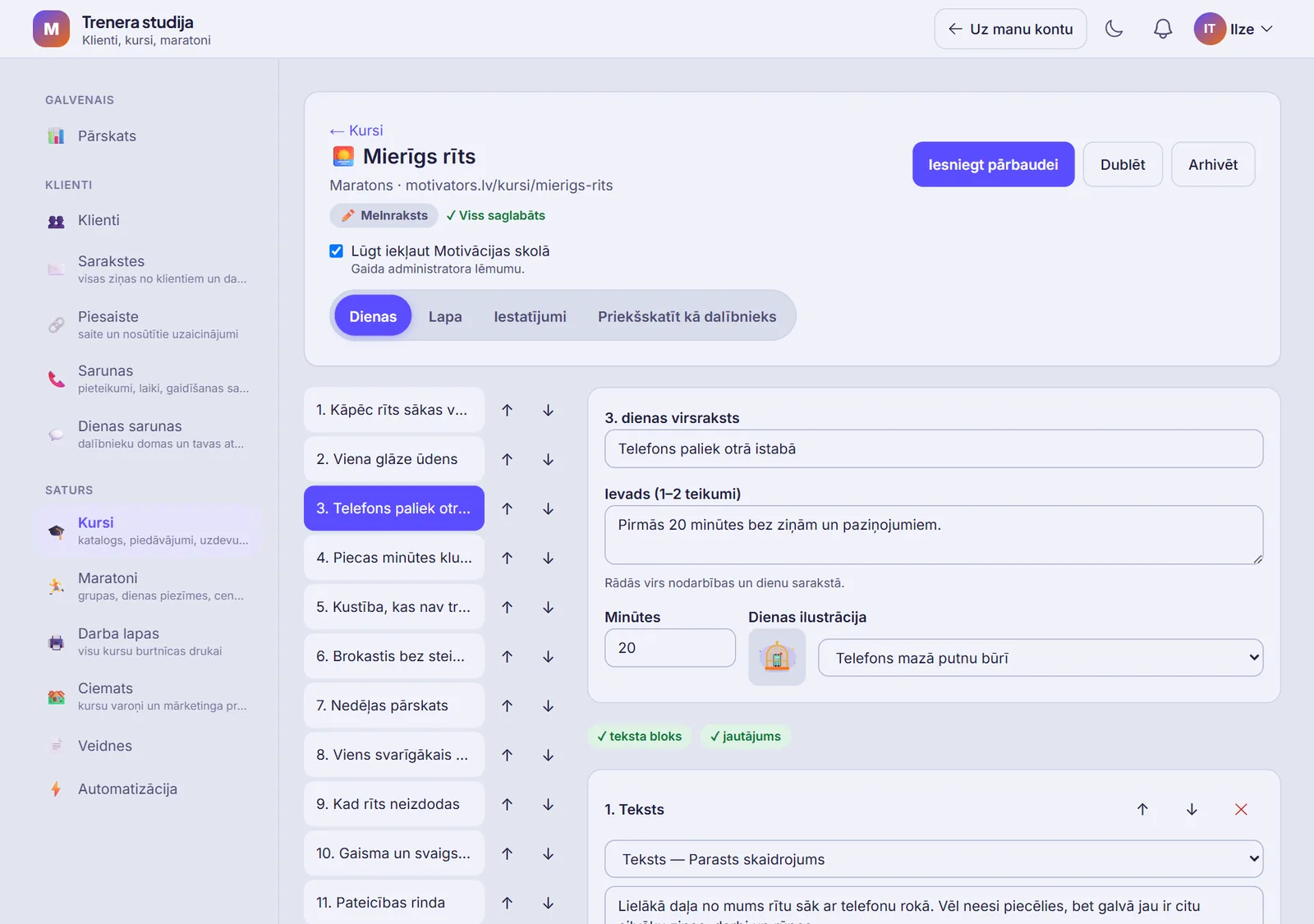Viewport: 1314px width, 924px height.
Task: Toggle the teksta bloks chip
Action: (640, 737)
